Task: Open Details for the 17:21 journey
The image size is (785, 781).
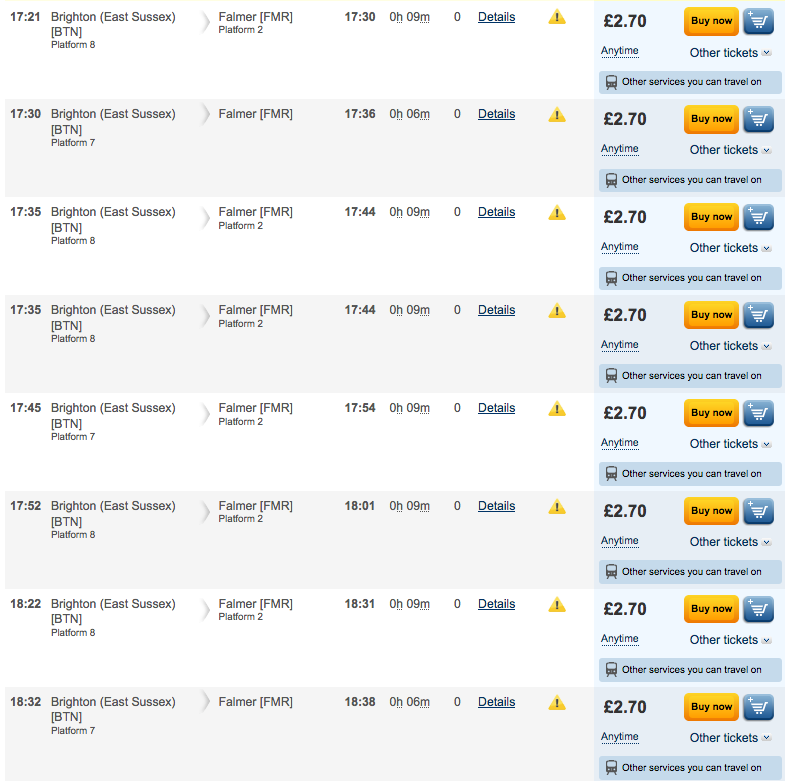Action: (496, 17)
